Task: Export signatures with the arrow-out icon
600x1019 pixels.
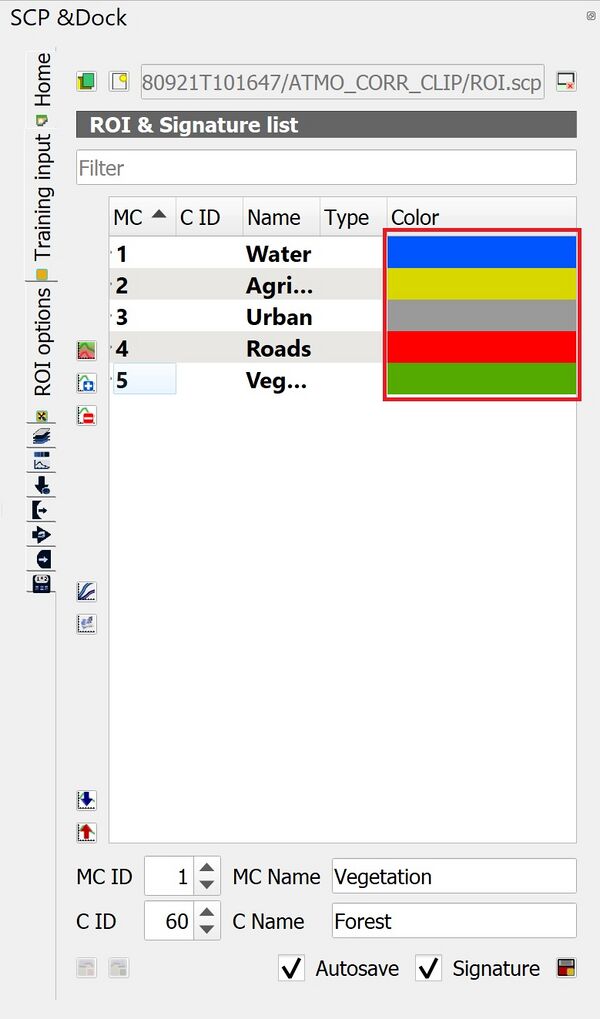Action: [40, 509]
